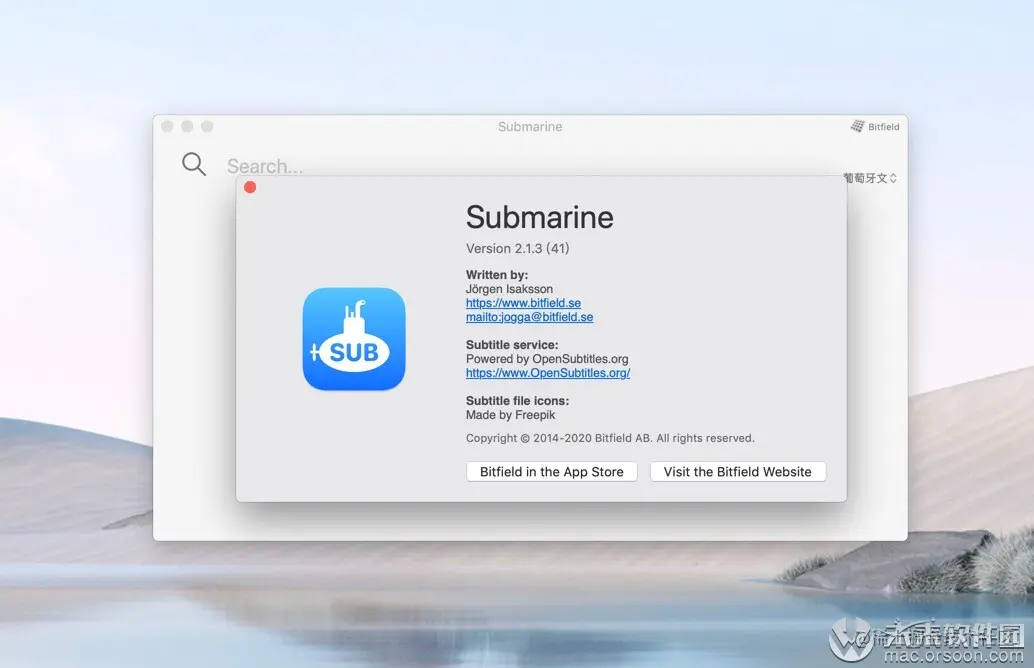Click the Subtitle service: label
The image size is (1034, 668).
click(x=512, y=345)
